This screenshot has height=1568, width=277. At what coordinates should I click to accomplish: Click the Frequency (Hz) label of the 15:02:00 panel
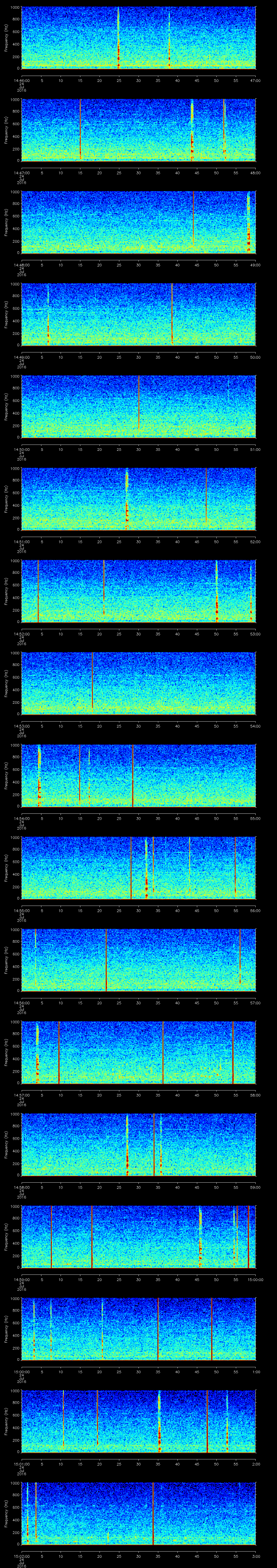(6, 1514)
